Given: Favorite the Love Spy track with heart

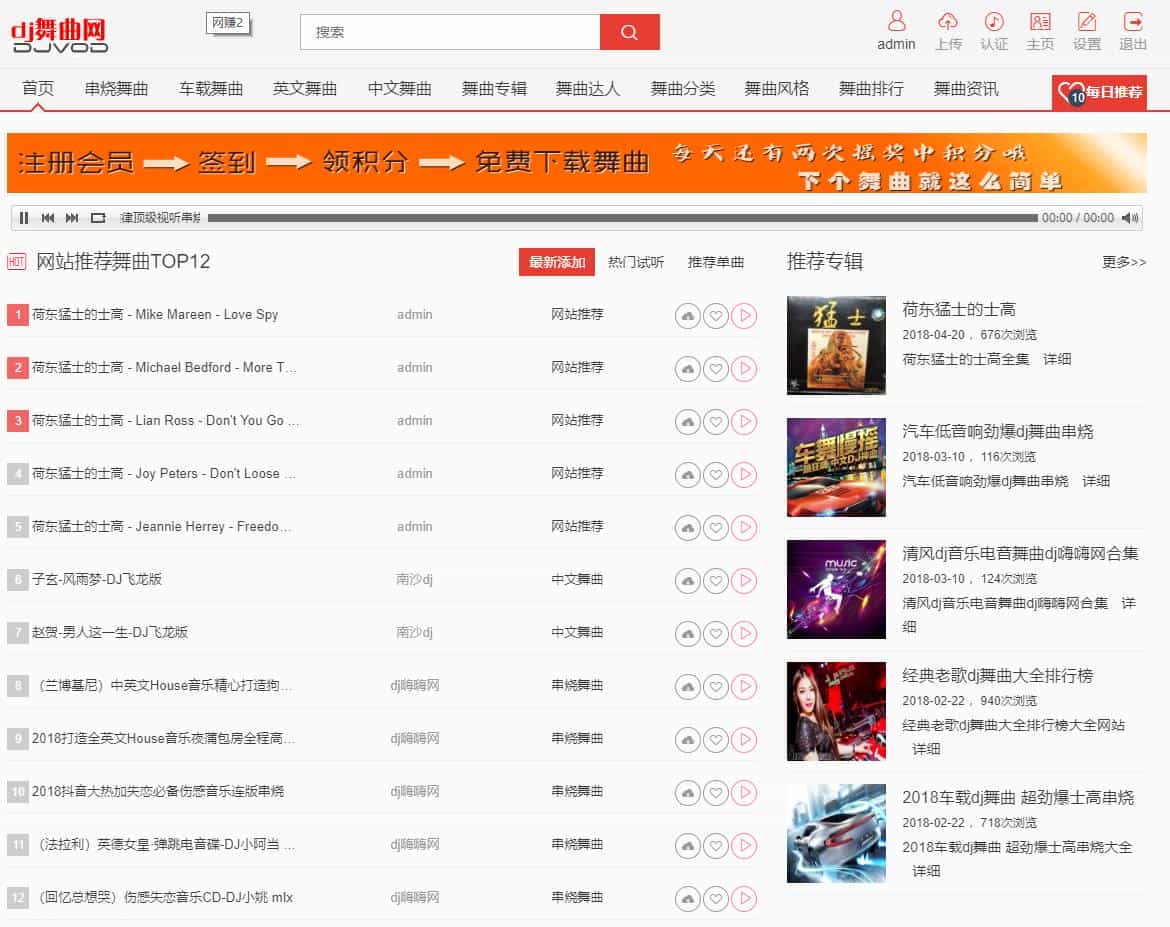Looking at the screenshot, I should pos(715,316).
